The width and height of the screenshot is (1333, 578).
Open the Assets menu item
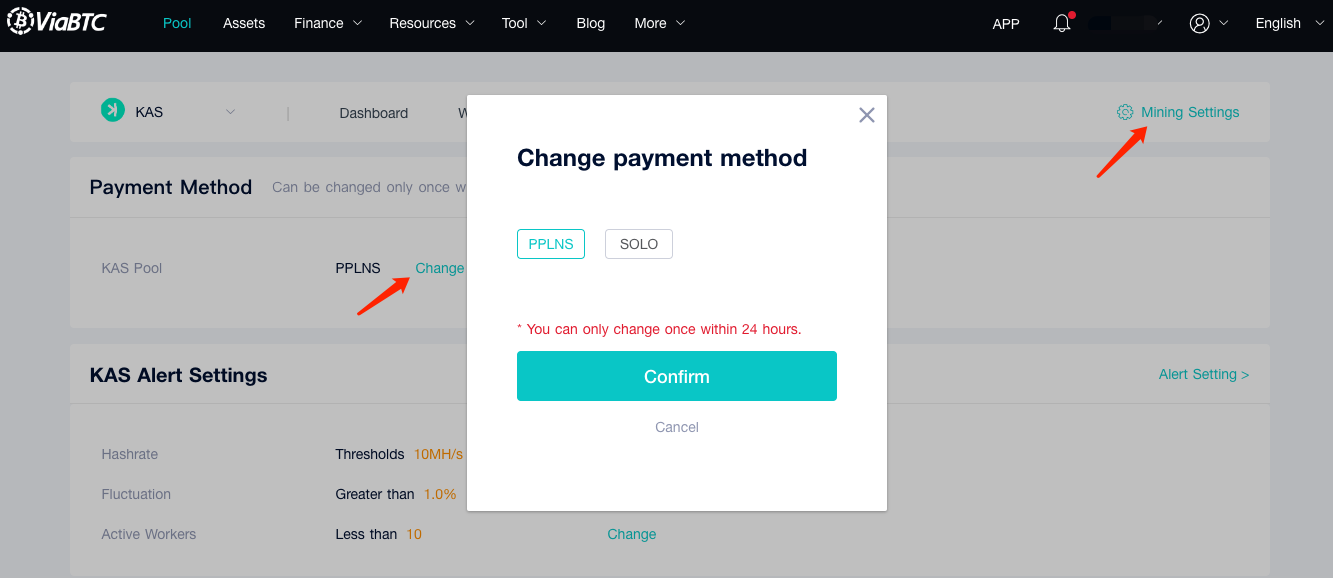(x=244, y=23)
